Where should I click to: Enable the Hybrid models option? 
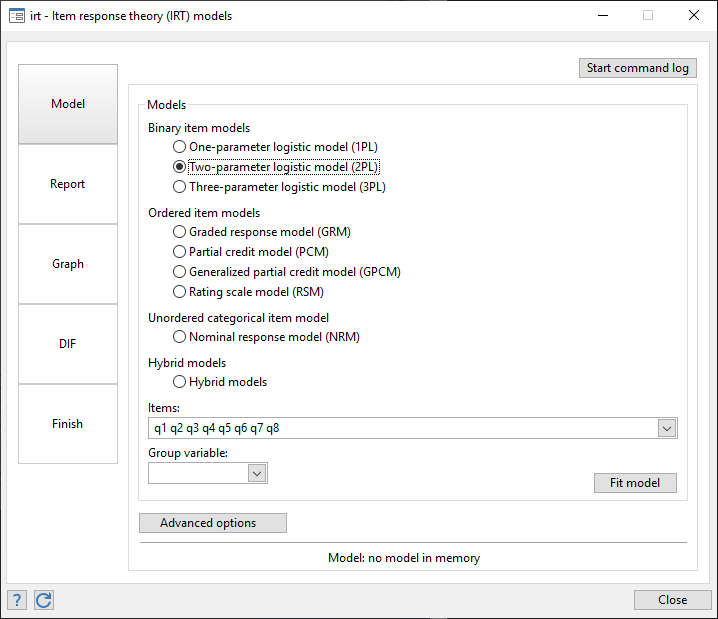[x=180, y=382]
